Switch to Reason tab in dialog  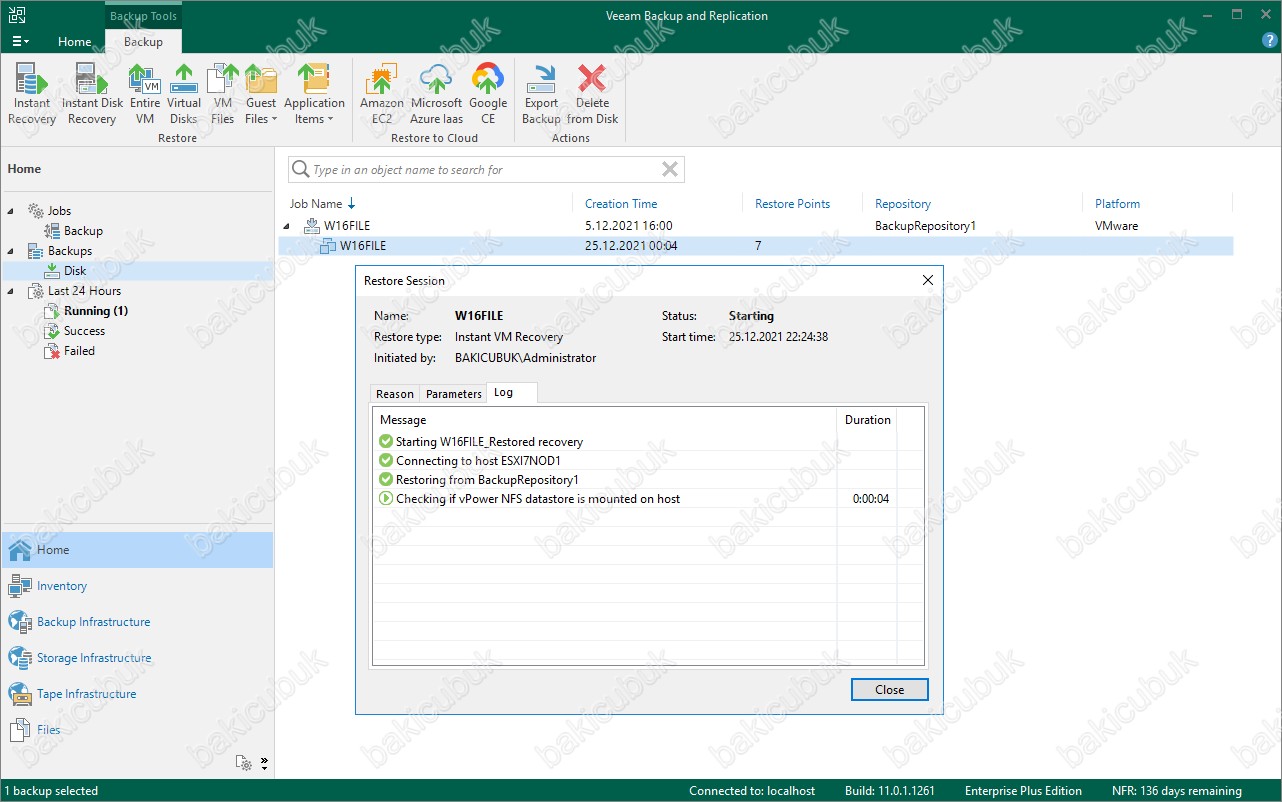pyautogui.click(x=394, y=394)
